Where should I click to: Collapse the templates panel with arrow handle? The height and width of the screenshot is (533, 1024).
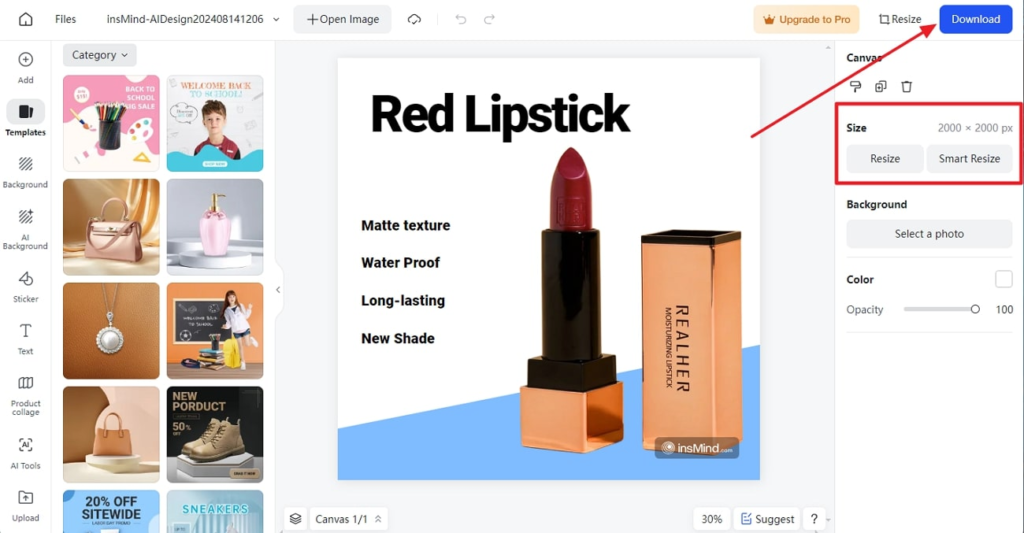pos(278,289)
